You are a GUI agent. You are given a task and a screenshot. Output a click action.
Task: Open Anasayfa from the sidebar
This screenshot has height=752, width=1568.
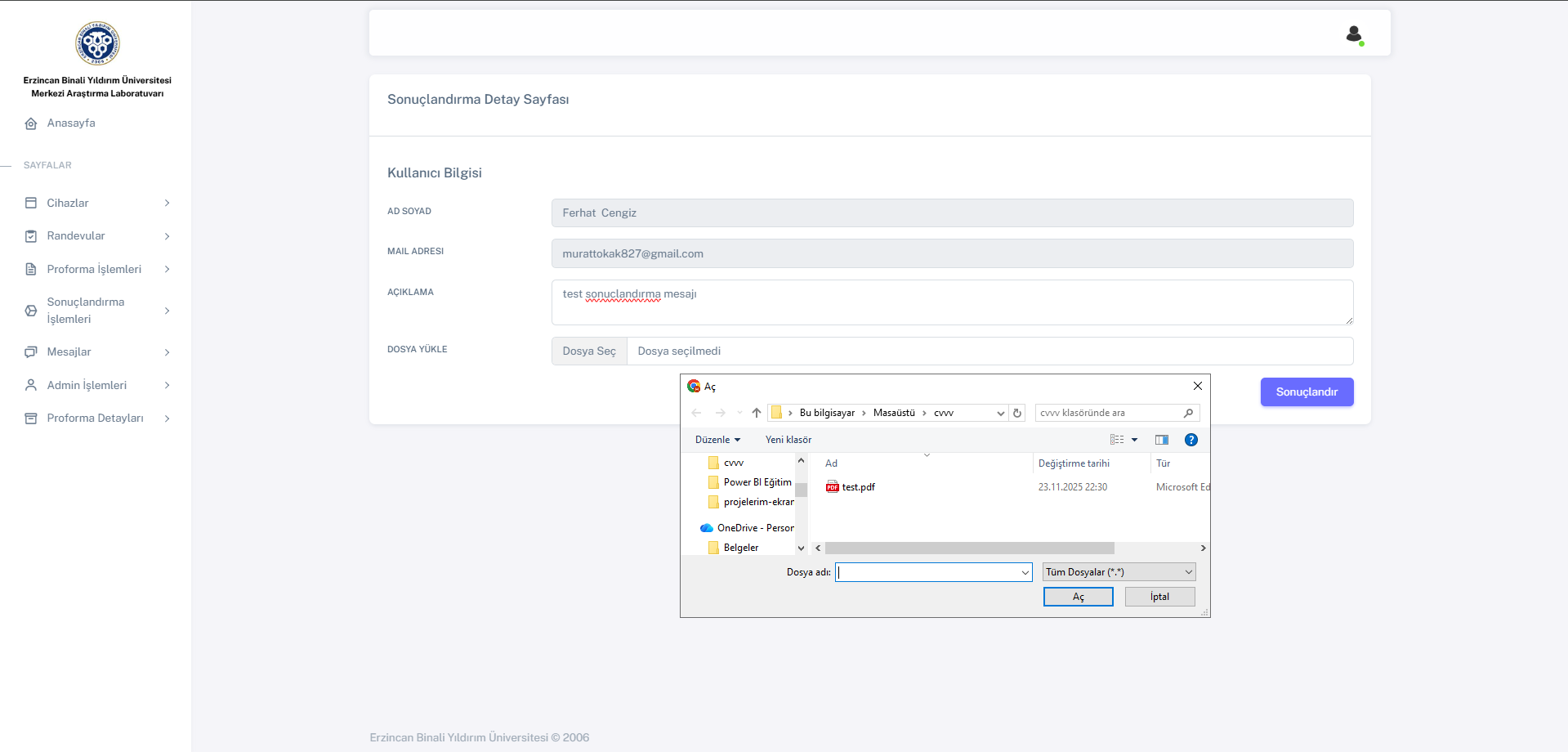pyautogui.click(x=70, y=123)
